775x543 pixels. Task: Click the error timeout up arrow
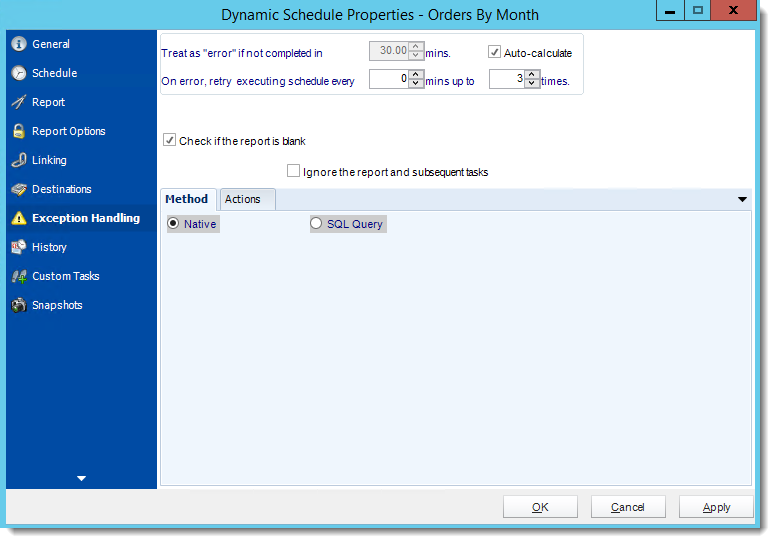tap(416, 46)
